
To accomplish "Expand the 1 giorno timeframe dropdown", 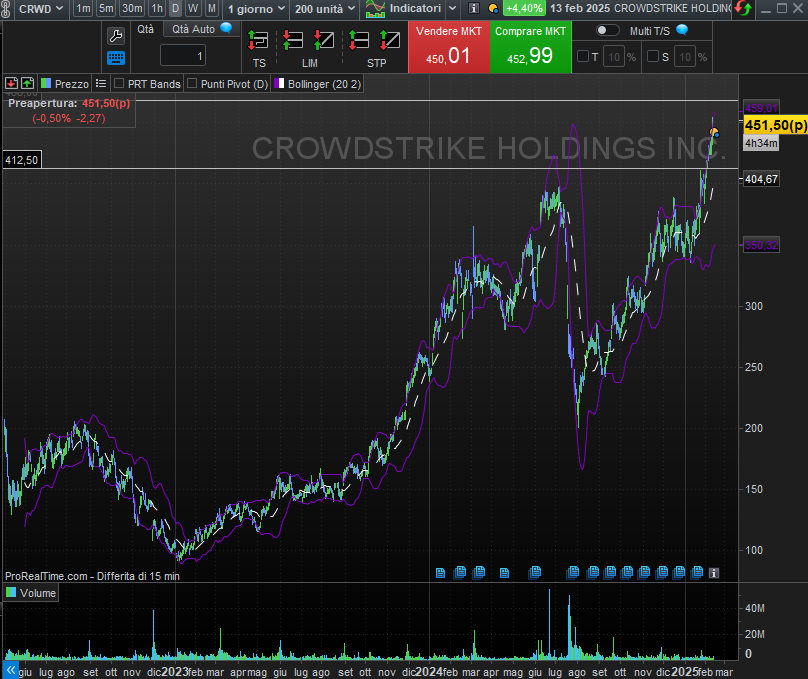I will (x=257, y=8).
